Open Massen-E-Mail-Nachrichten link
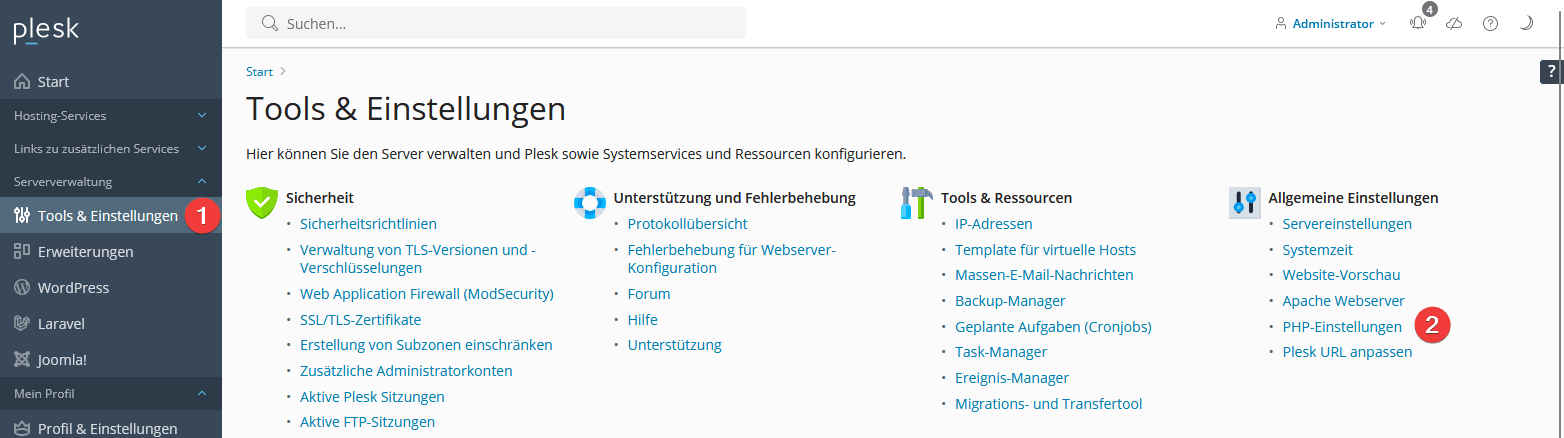 1044,275
